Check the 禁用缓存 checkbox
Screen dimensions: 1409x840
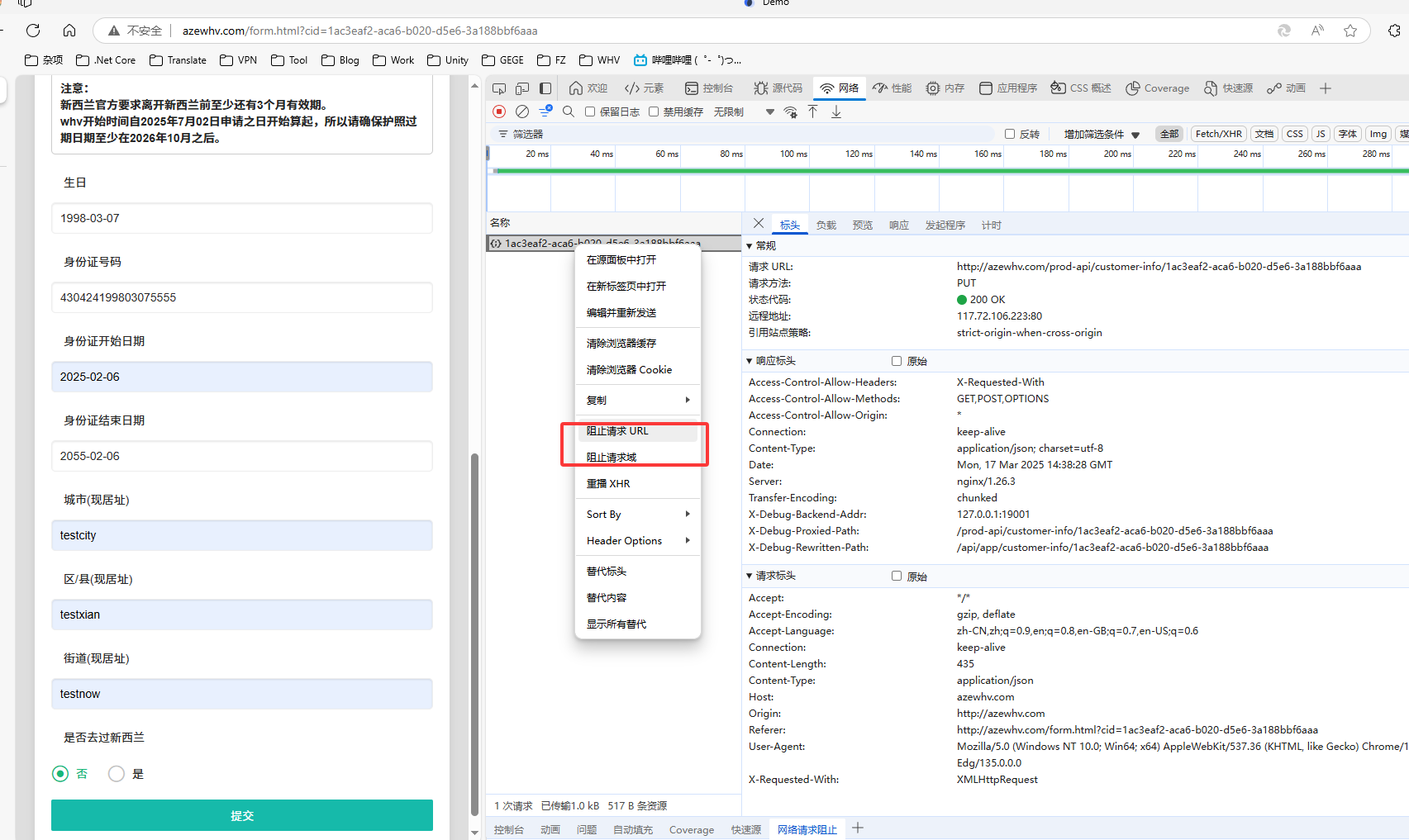(x=654, y=112)
